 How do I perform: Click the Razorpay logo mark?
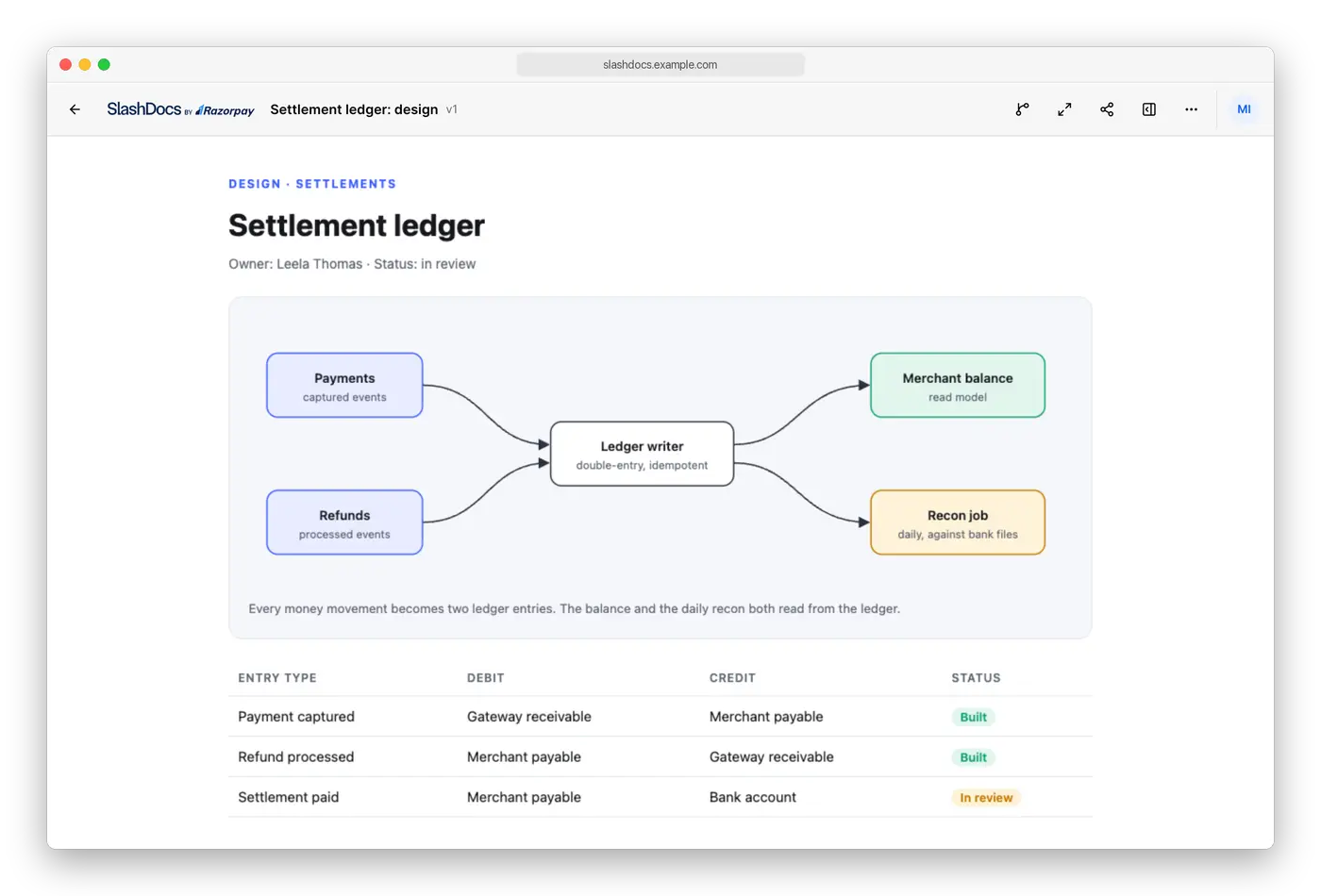(225, 110)
